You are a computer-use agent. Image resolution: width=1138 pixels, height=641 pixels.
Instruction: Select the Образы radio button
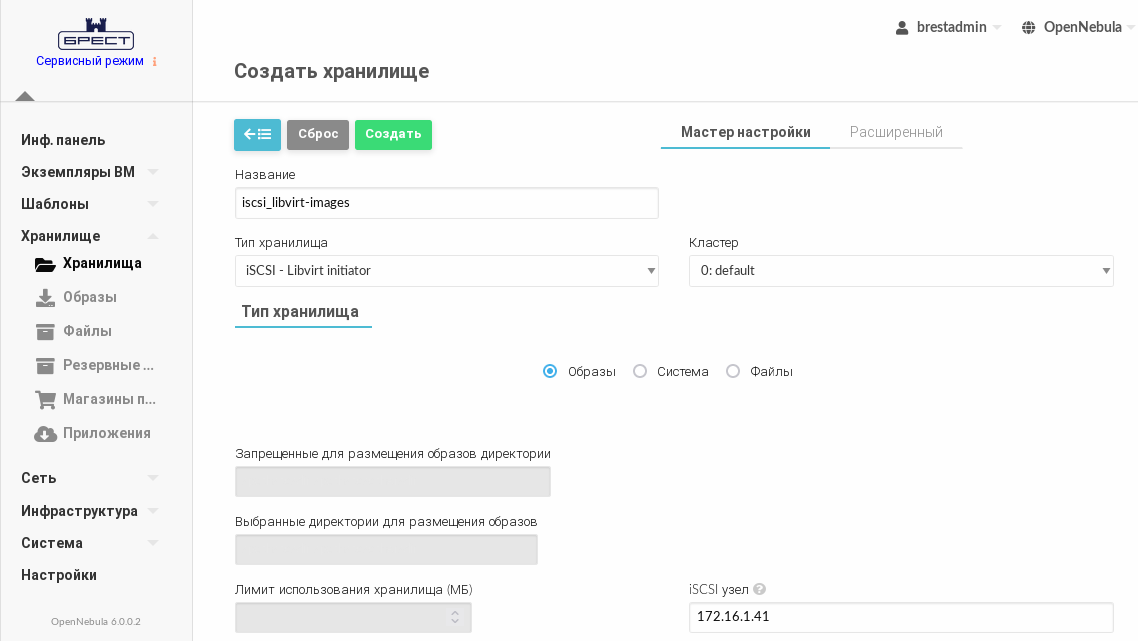(550, 372)
